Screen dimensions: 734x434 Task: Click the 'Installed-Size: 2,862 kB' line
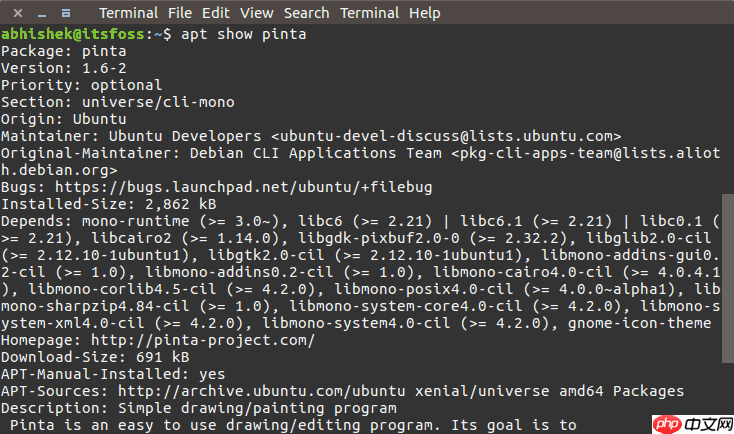109,204
